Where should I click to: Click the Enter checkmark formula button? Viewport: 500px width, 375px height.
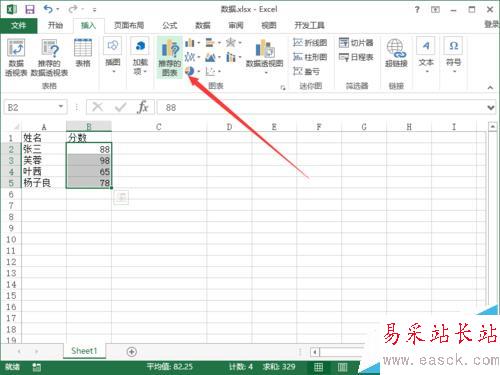tap(120, 107)
